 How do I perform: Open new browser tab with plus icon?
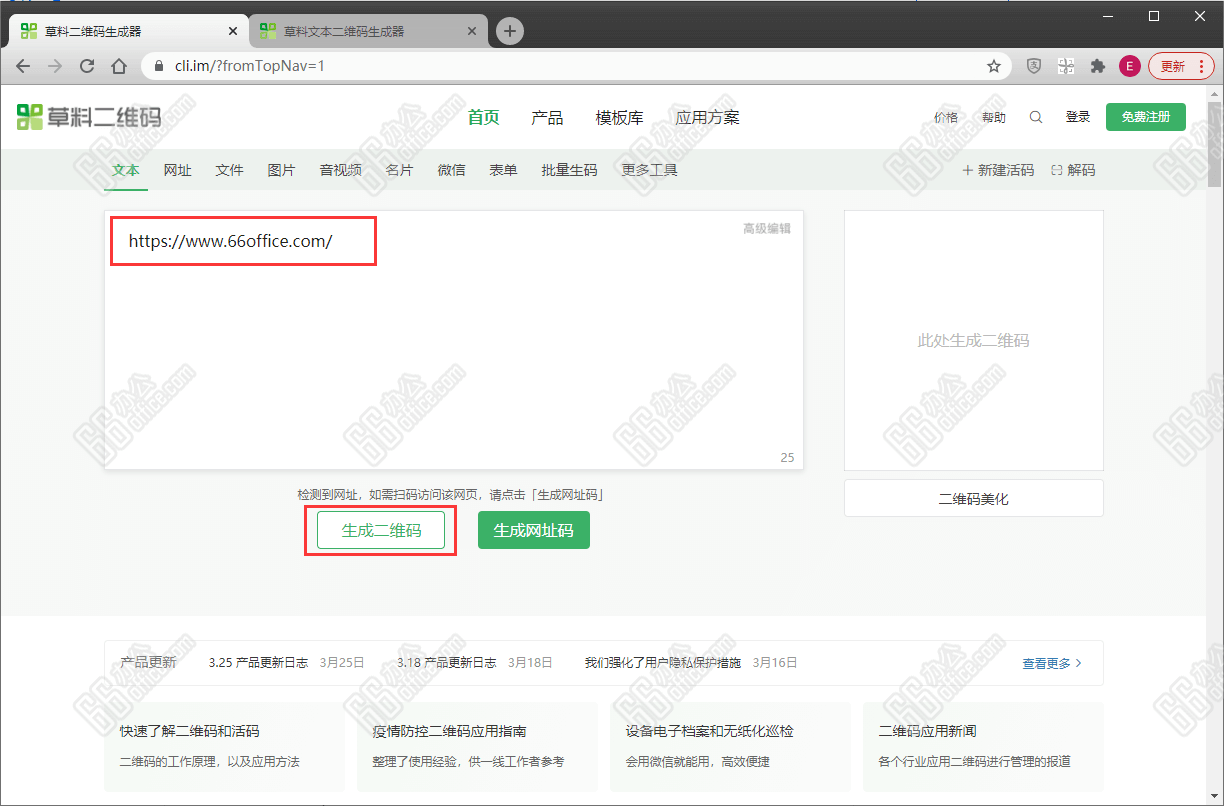point(510,31)
